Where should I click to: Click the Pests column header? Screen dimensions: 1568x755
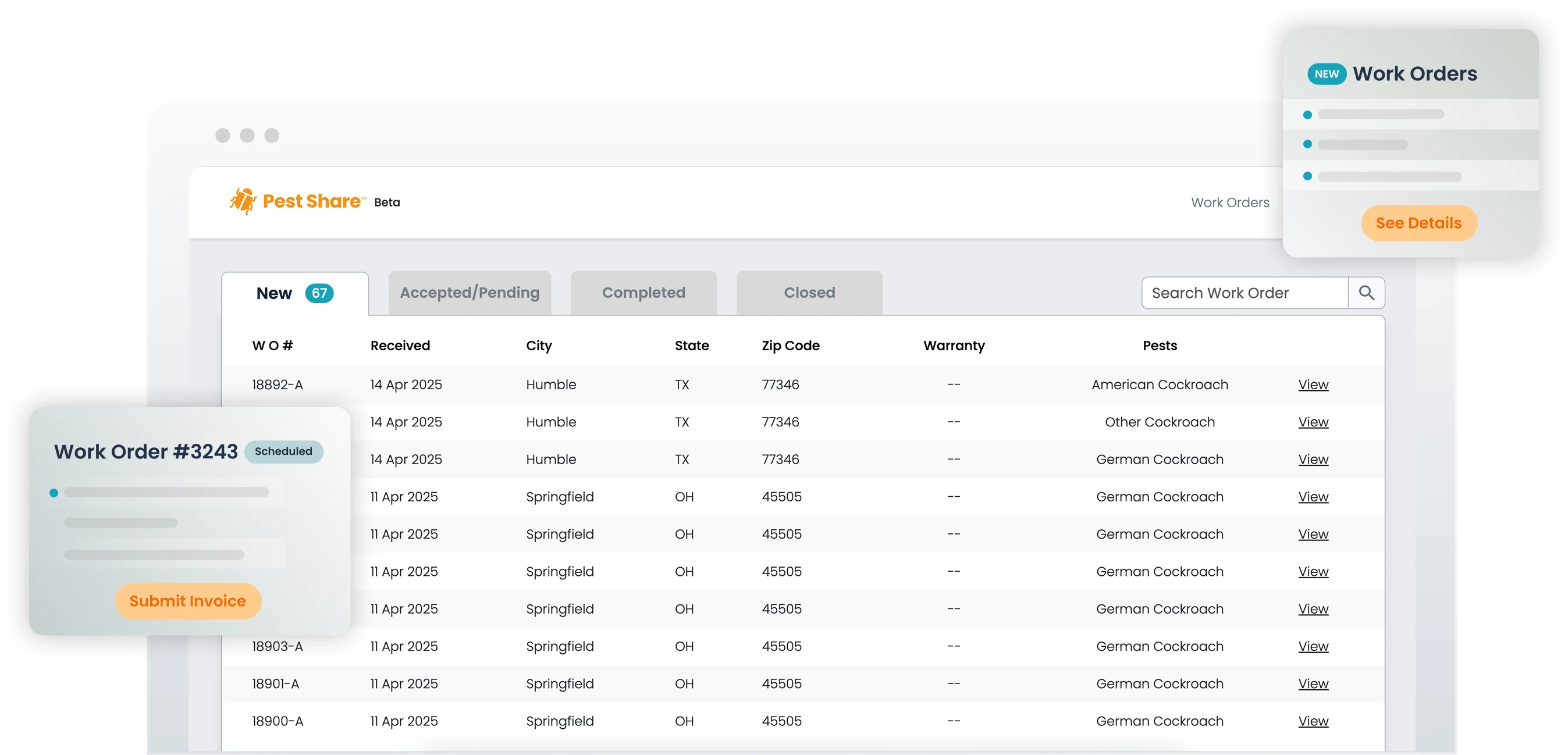point(1160,346)
